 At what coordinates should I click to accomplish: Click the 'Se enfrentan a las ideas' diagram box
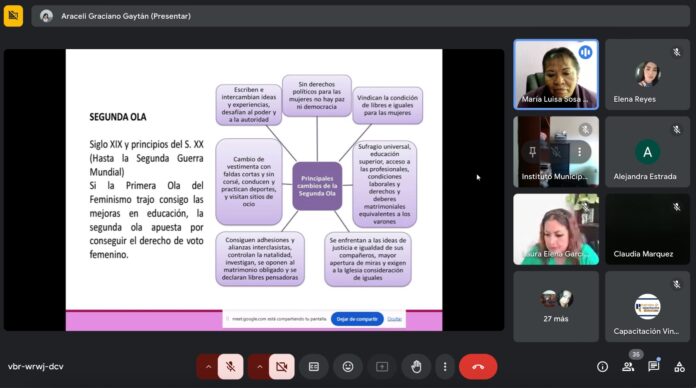tap(368, 259)
